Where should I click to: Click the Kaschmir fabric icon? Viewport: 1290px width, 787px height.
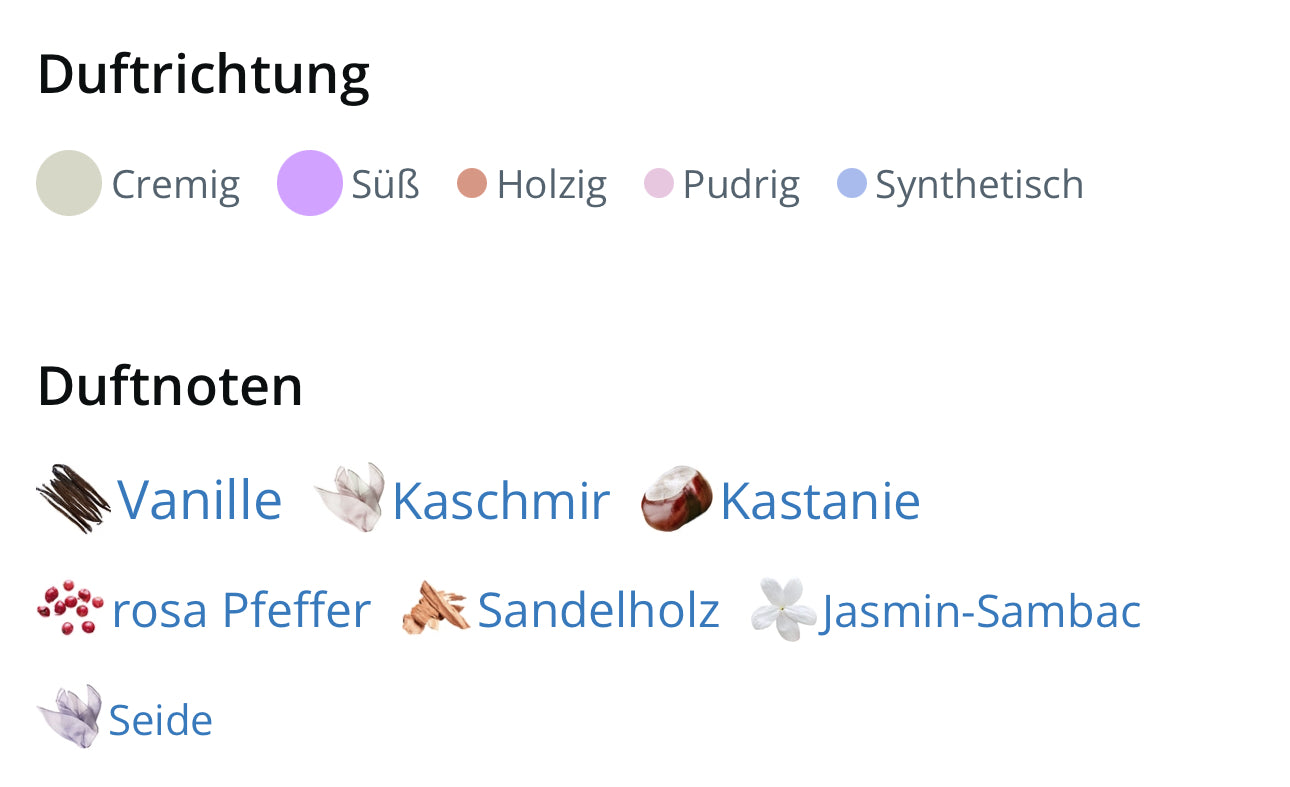coord(350,497)
